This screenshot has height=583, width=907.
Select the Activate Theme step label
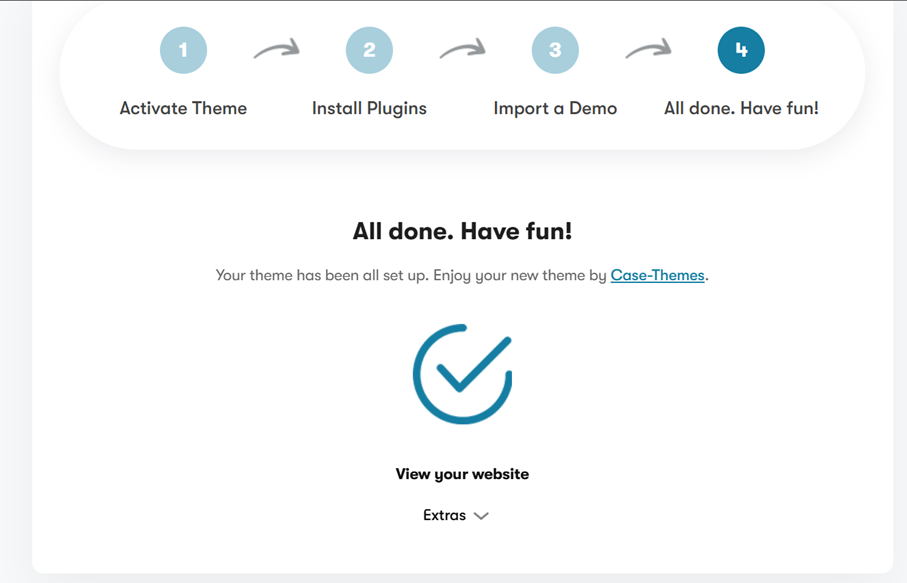coord(183,108)
